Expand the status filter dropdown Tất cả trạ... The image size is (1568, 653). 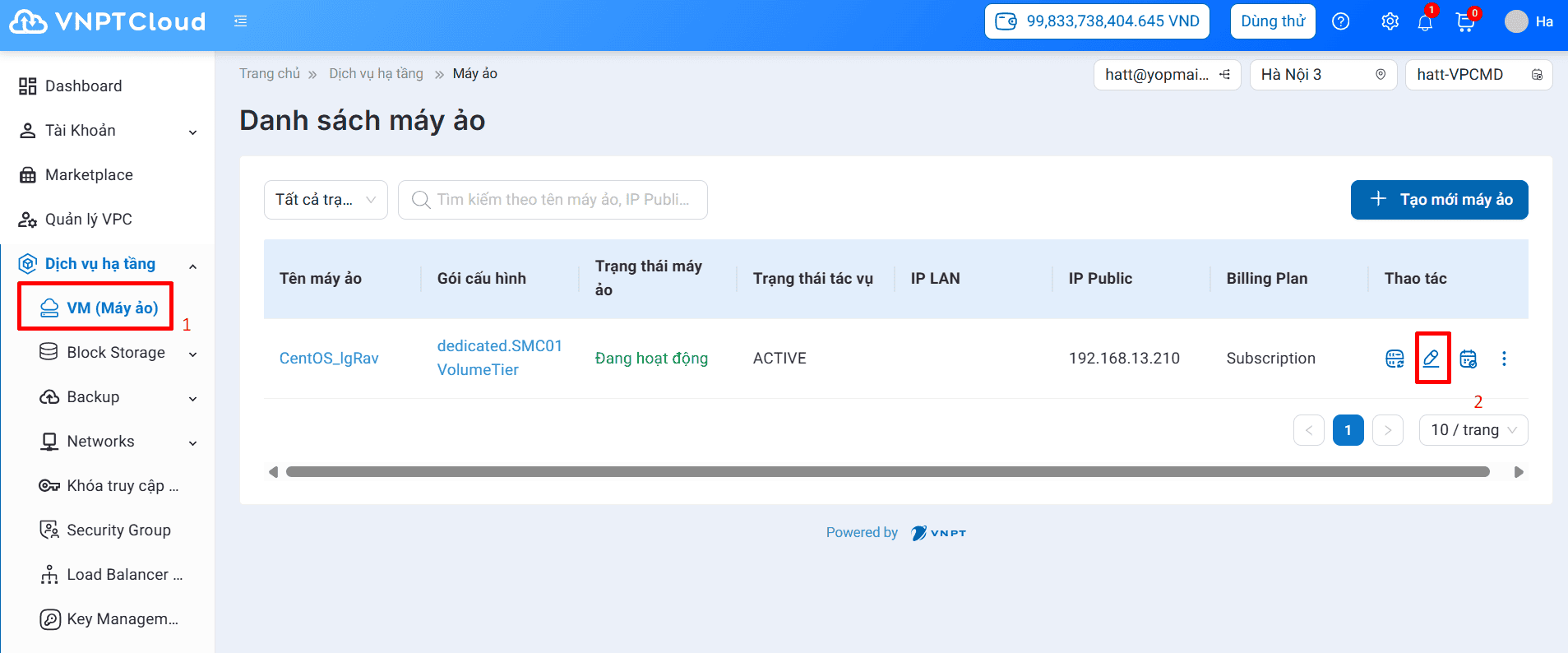coord(326,200)
